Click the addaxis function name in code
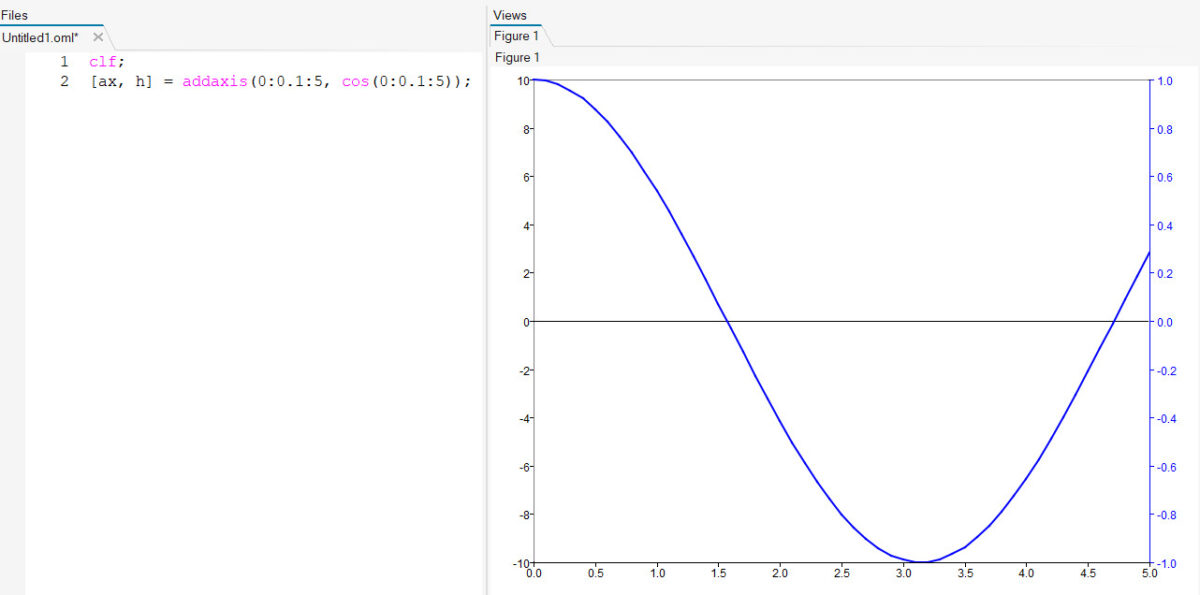 click(217, 81)
